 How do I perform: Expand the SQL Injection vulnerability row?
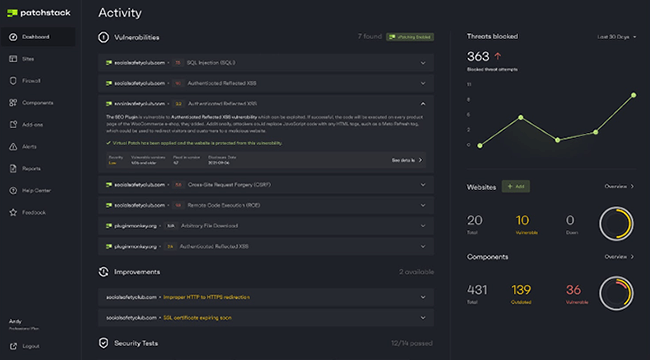266,63
